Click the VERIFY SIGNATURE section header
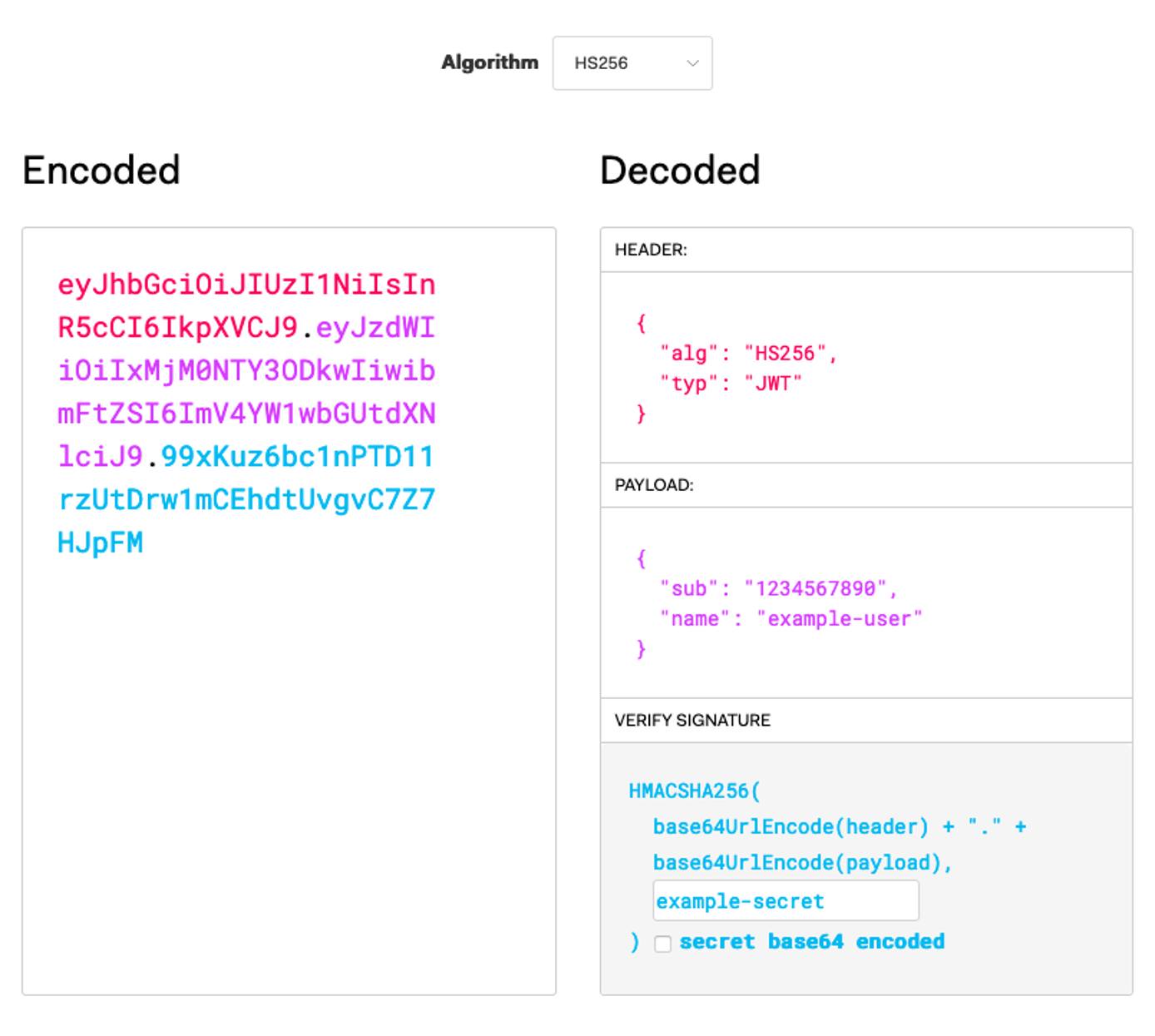The width and height of the screenshot is (1155, 1036). 692,720
